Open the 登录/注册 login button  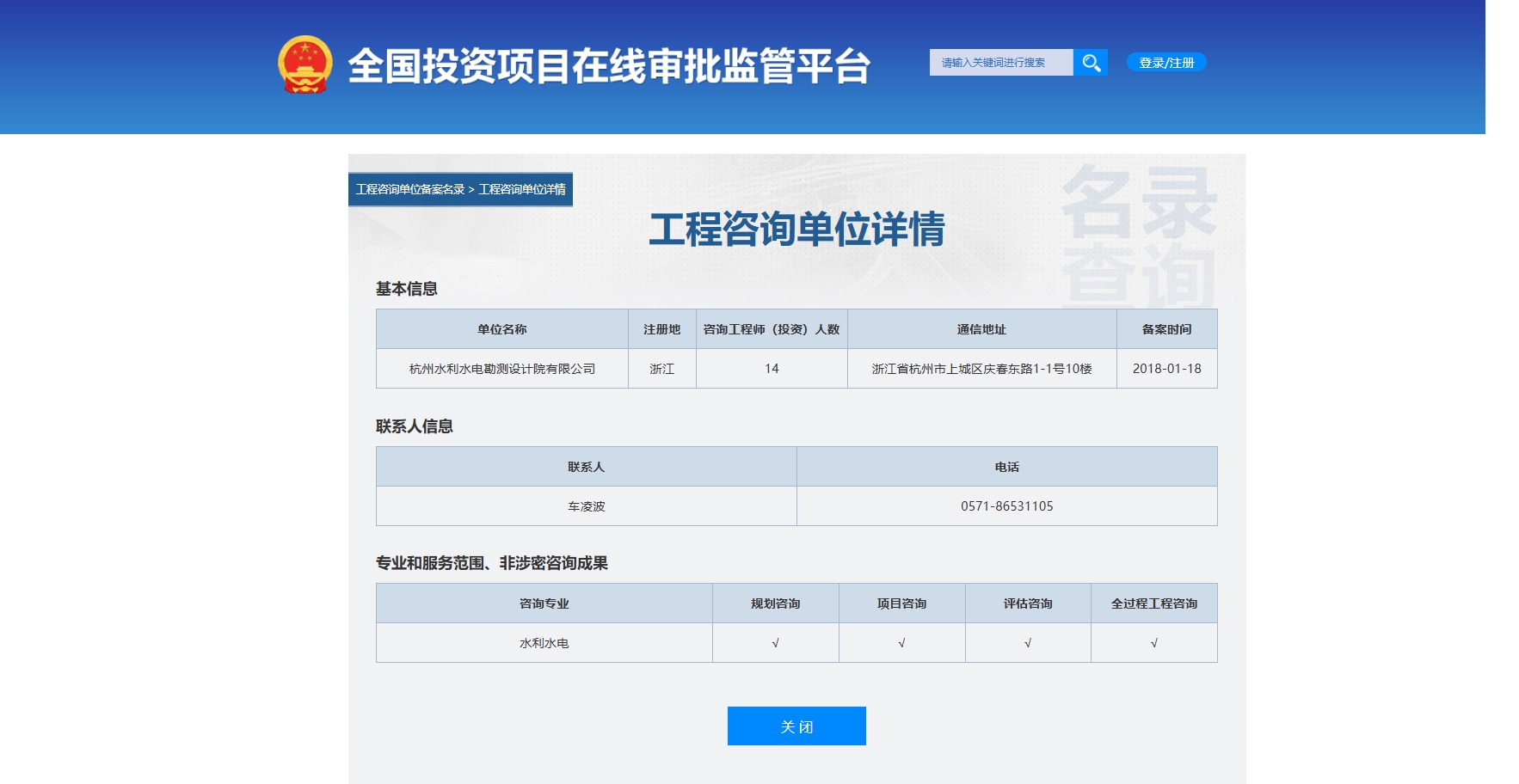[1166, 63]
